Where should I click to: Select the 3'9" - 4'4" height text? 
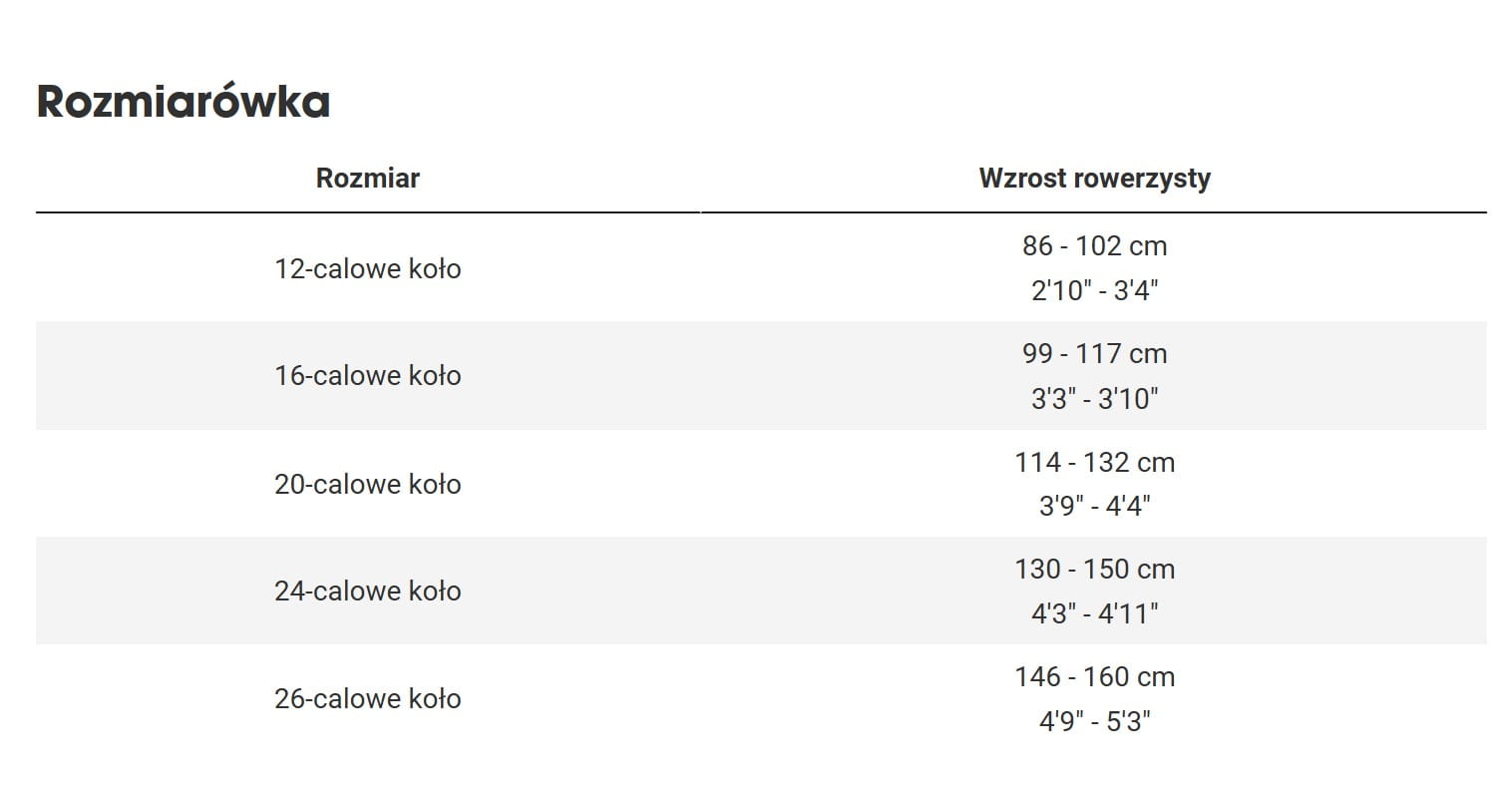click(1094, 506)
